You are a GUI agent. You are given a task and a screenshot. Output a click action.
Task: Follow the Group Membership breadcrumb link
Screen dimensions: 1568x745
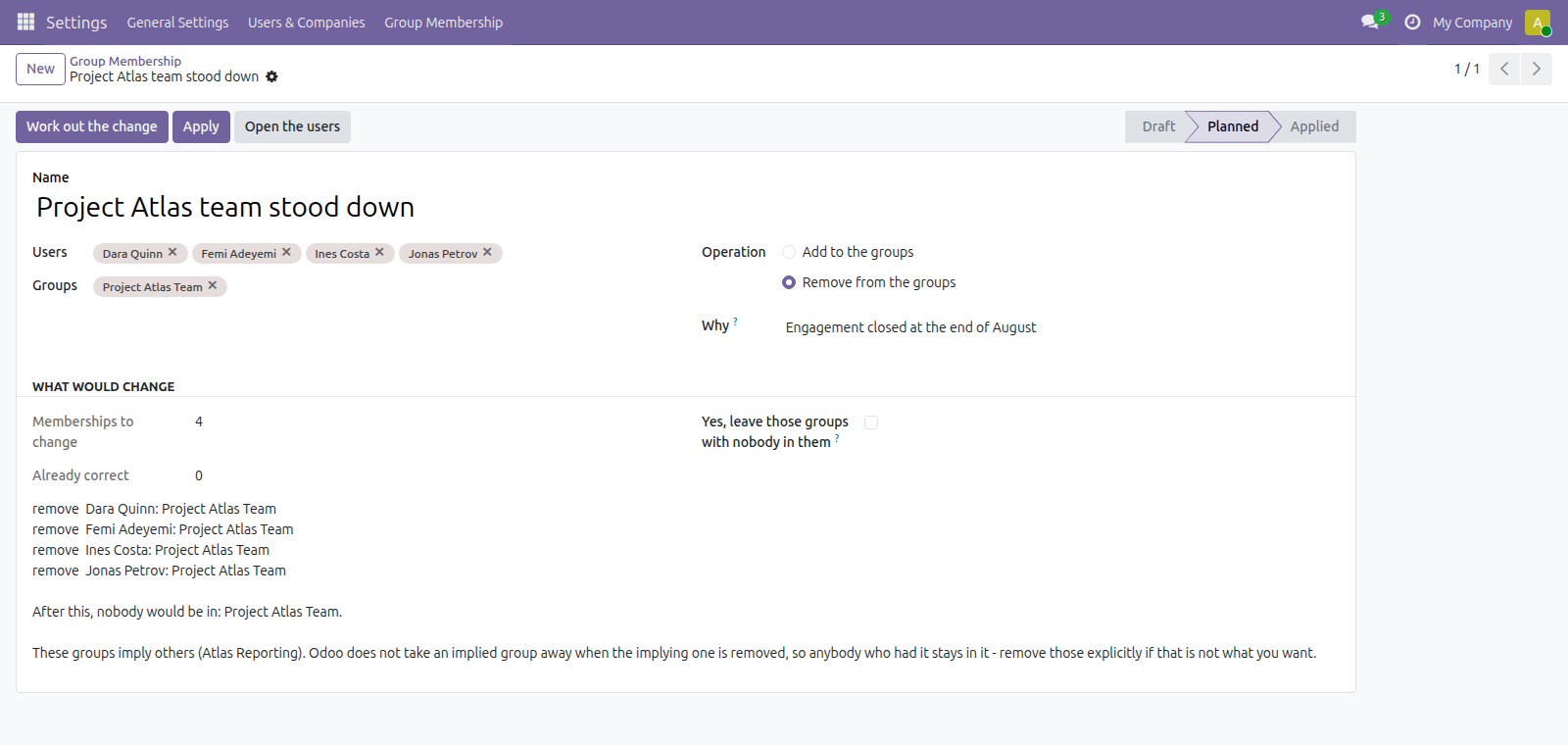[x=125, y=61]
